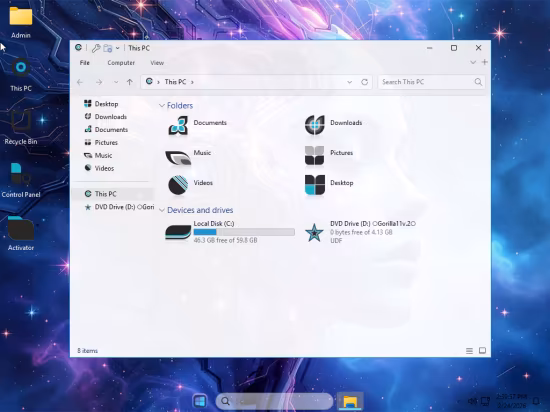Collapse the Folders group
550x412 pixels.
(x=162, y=106)
